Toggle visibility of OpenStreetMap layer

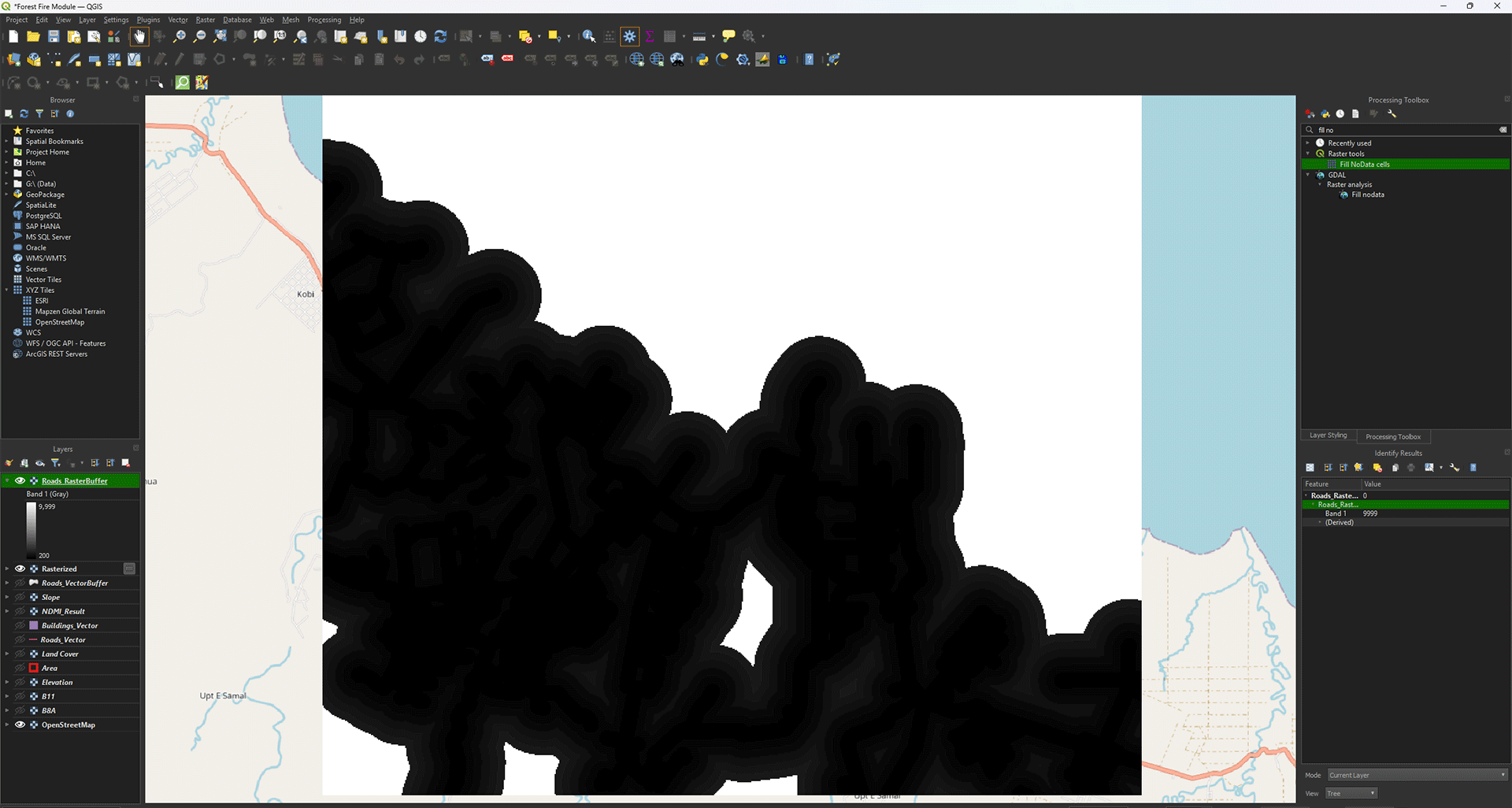point(20,725)
